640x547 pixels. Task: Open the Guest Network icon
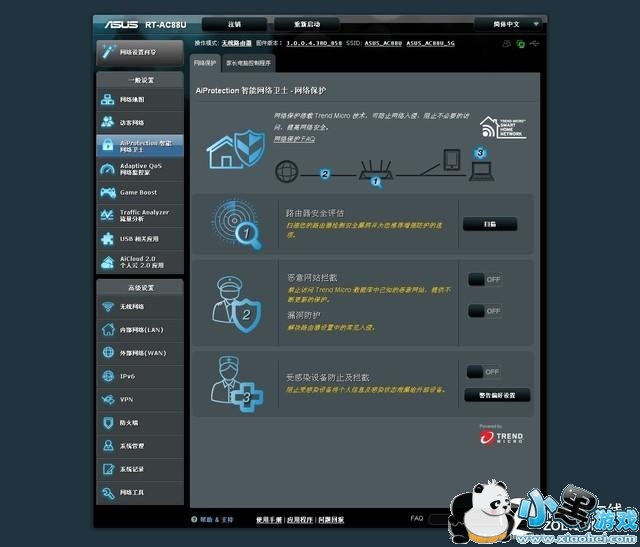tap(108, 122)
